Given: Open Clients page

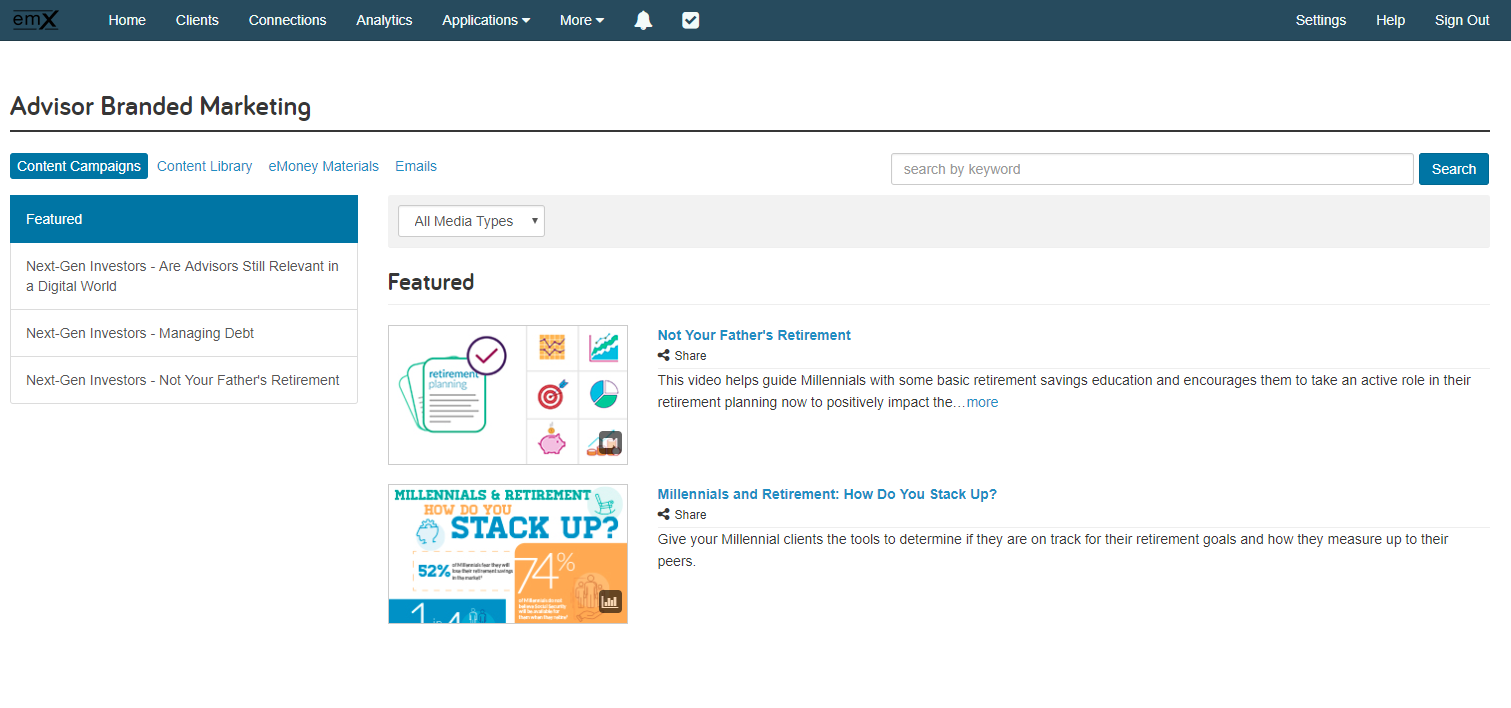Looking at the screenshot, I should 197,20.
